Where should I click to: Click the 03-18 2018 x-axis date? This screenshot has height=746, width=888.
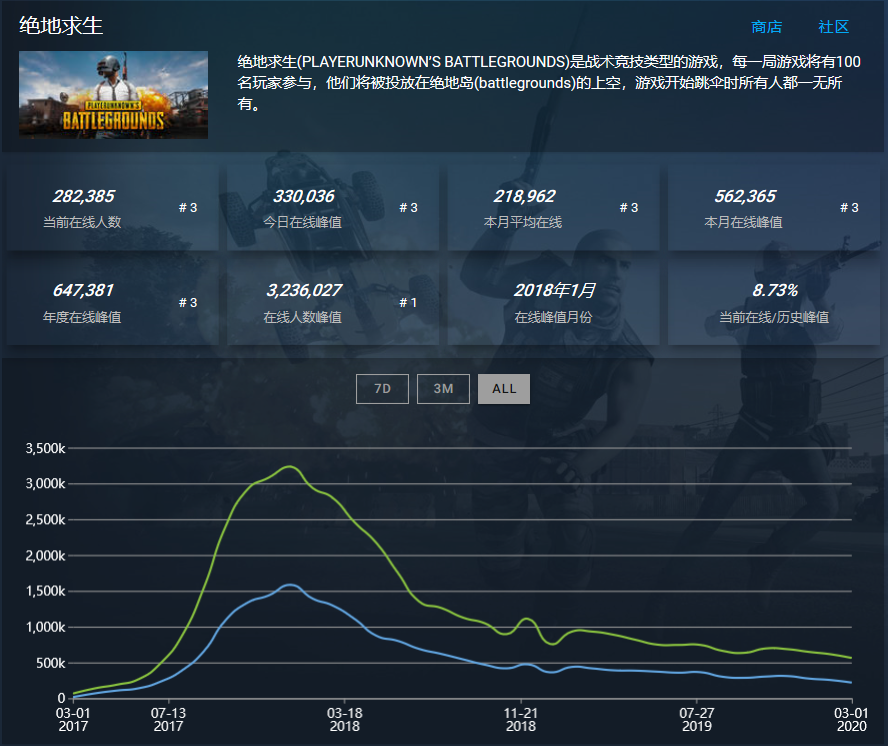point(344,719)
